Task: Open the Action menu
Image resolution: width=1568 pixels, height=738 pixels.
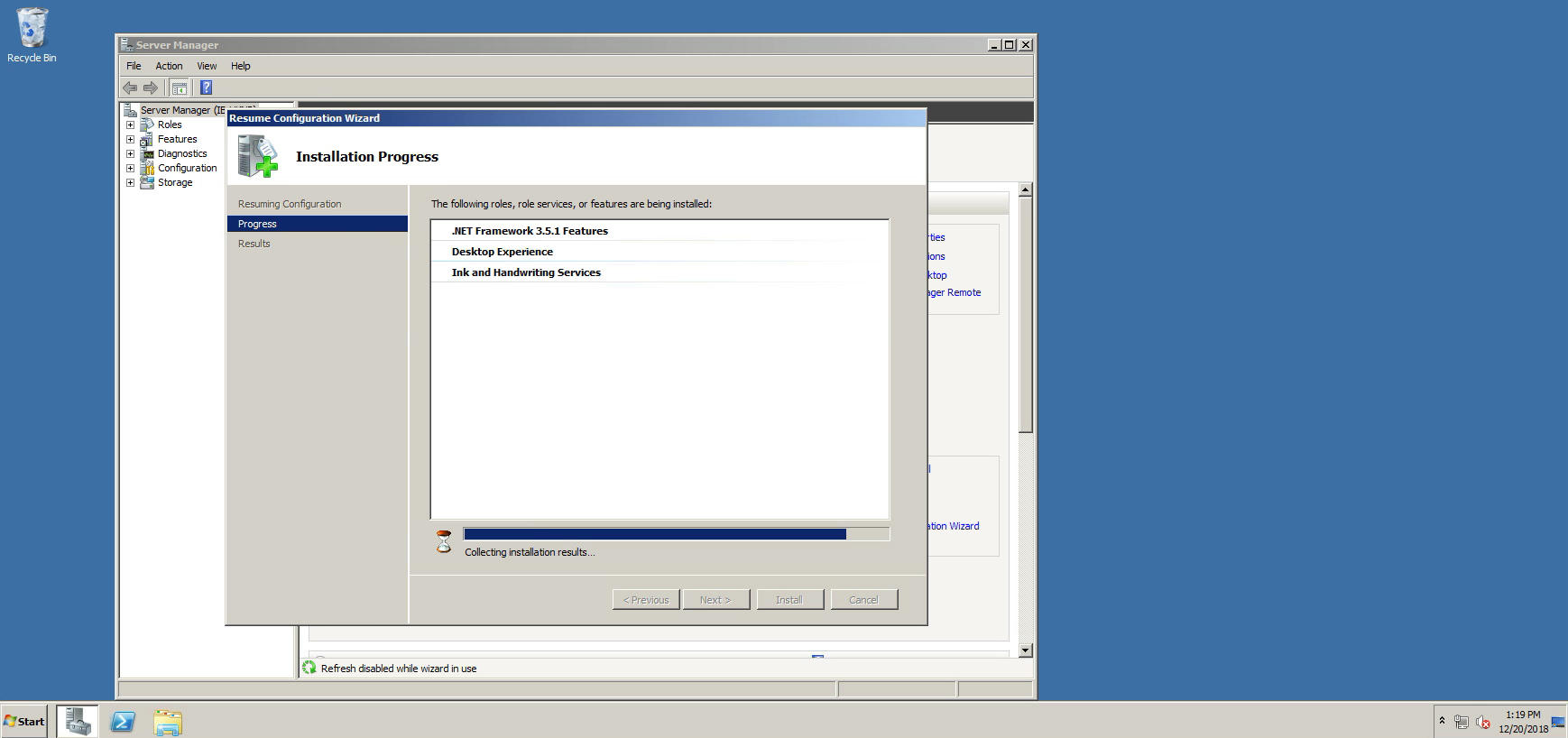Action: (x=169, y=66)
